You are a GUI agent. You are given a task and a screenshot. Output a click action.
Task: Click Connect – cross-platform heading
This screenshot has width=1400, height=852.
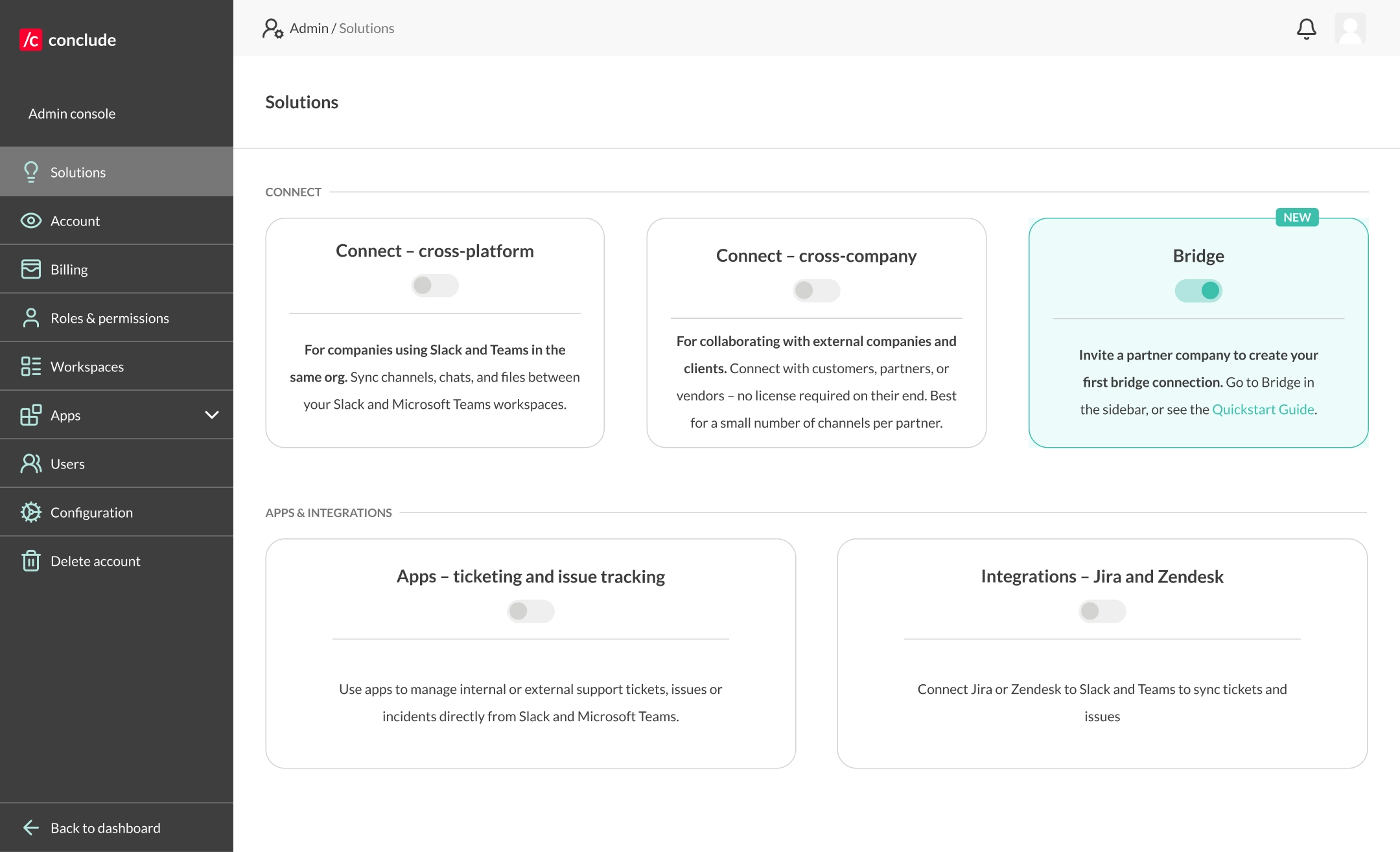point(435,251)
